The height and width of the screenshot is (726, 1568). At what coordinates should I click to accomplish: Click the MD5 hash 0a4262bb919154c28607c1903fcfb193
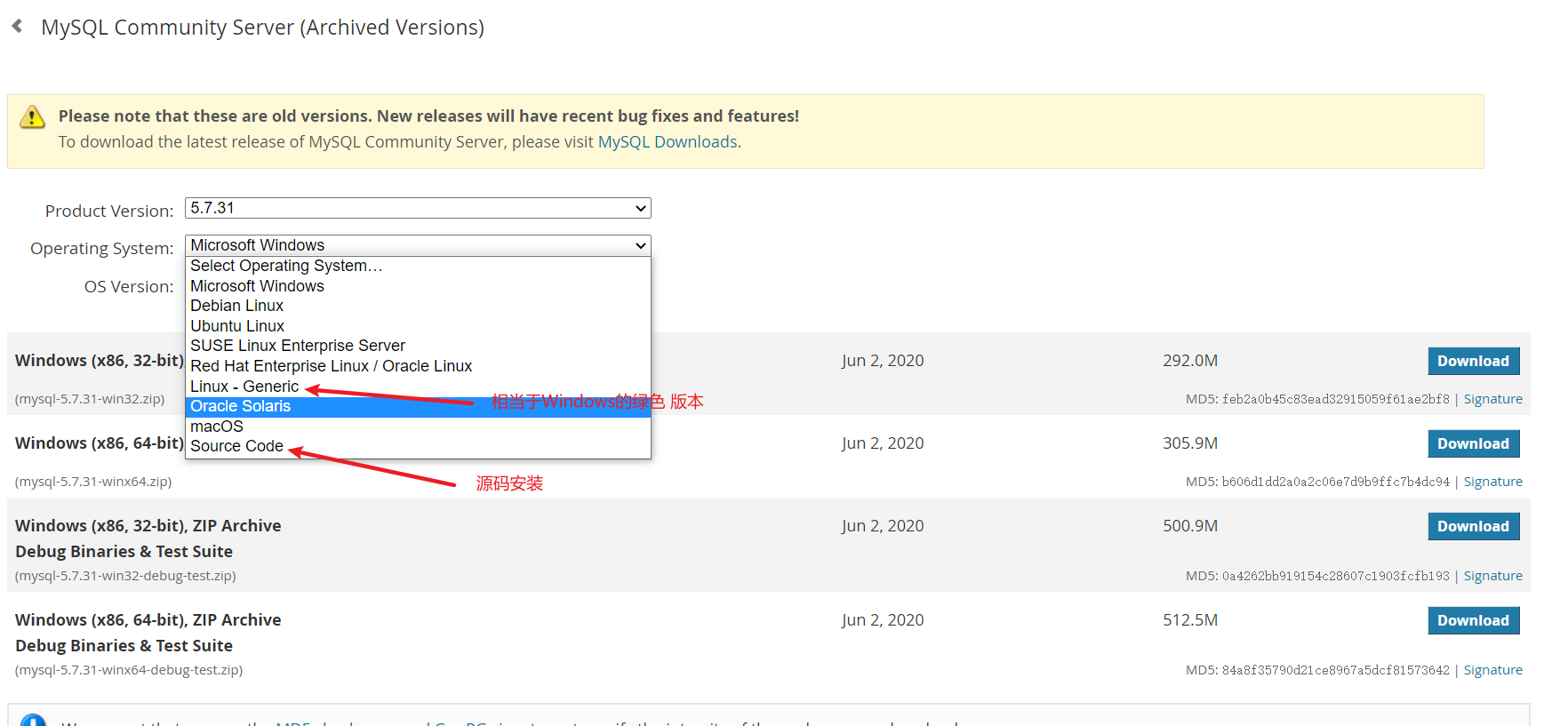pos(1335,576)
